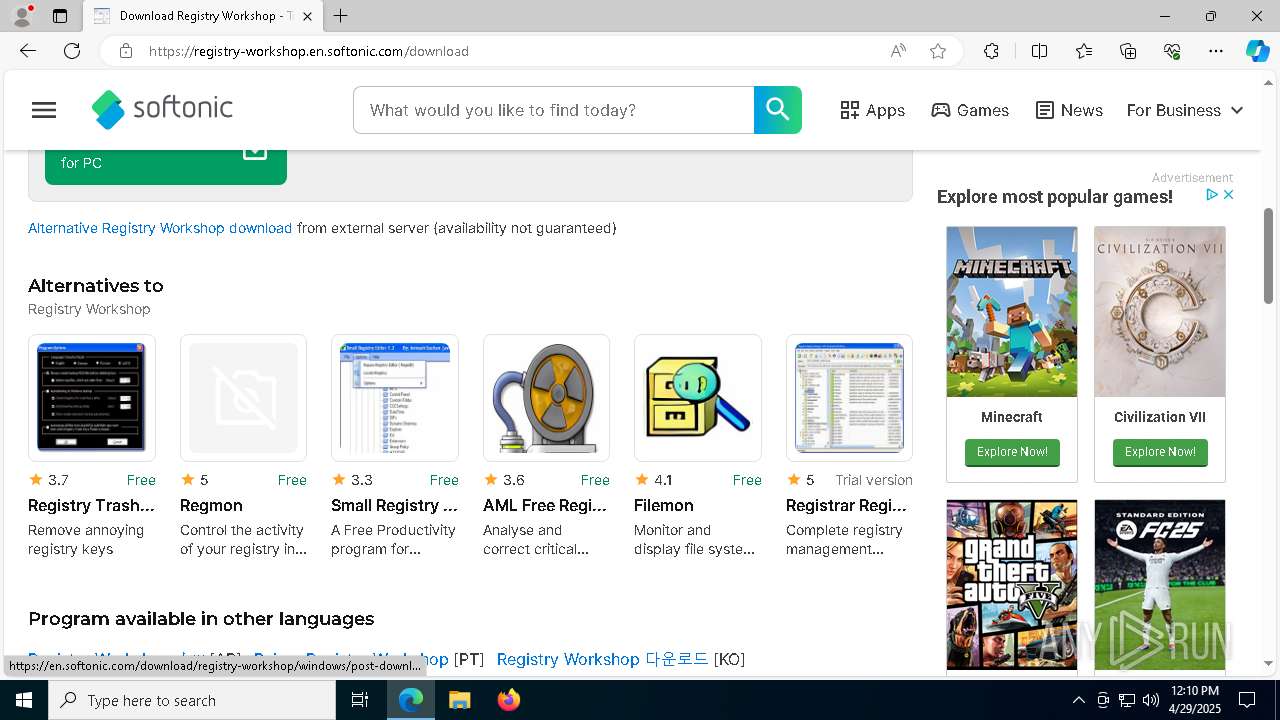Click the address bar URL

coord(309,51)
